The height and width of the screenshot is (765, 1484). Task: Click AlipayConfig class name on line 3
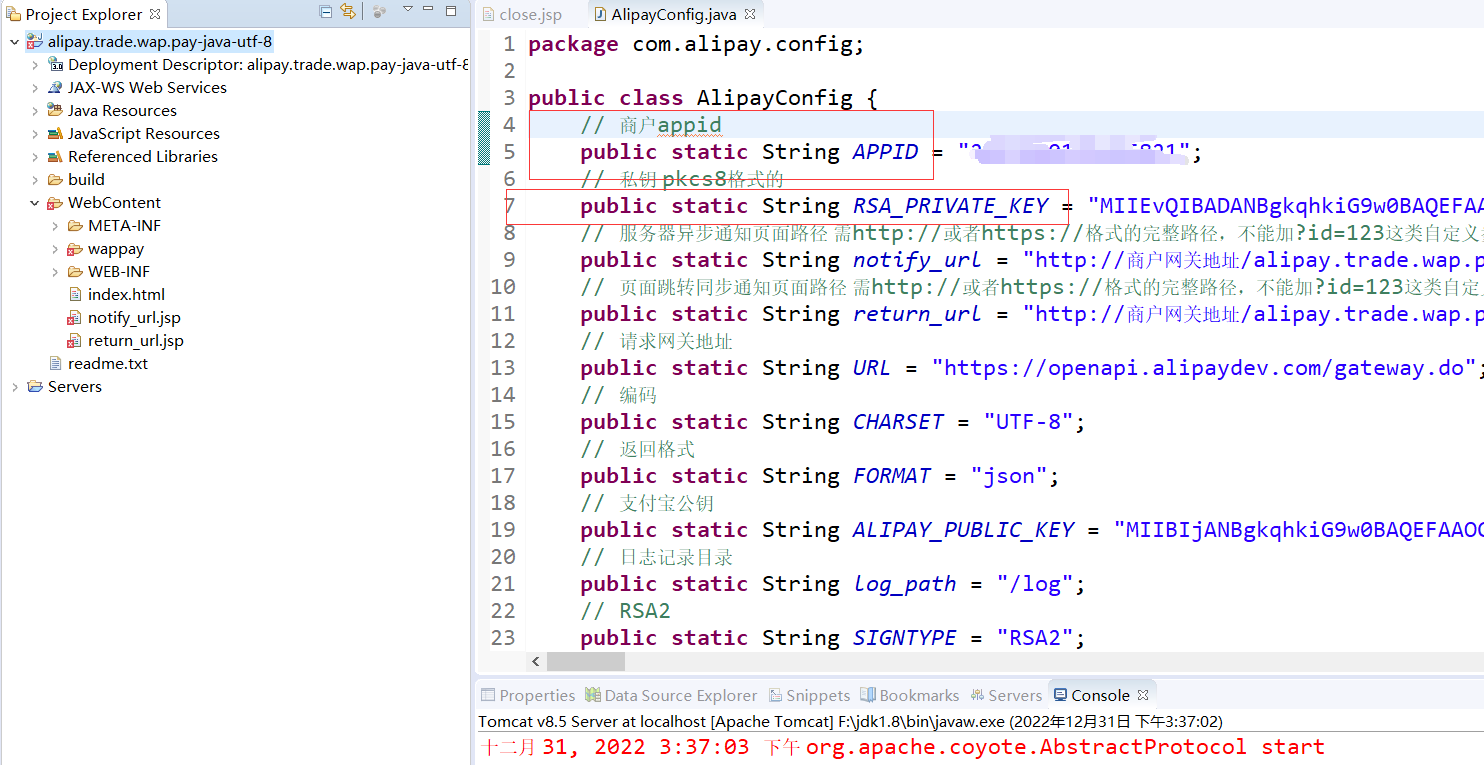pyautogui.click(x=774, y=98)
